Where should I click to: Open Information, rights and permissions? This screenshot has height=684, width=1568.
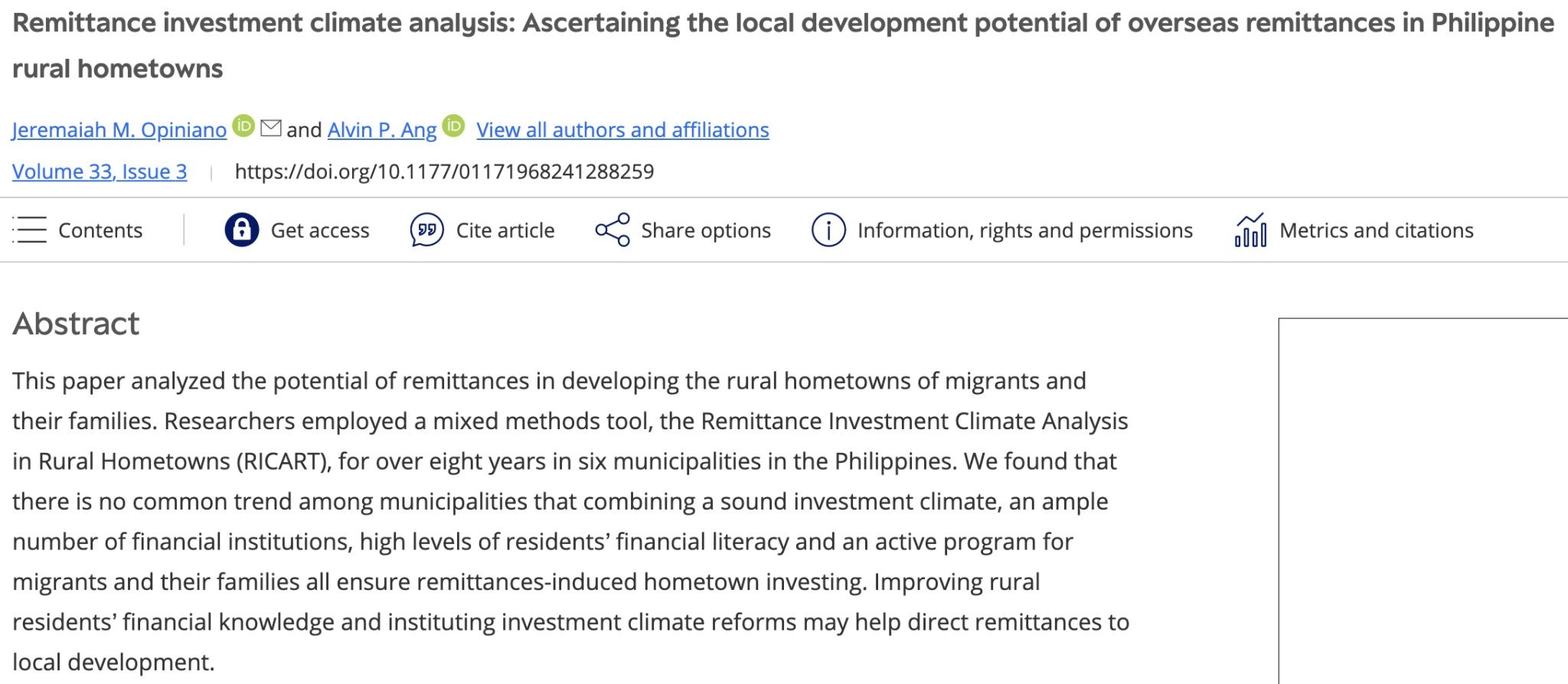[x=1025, y=230]
